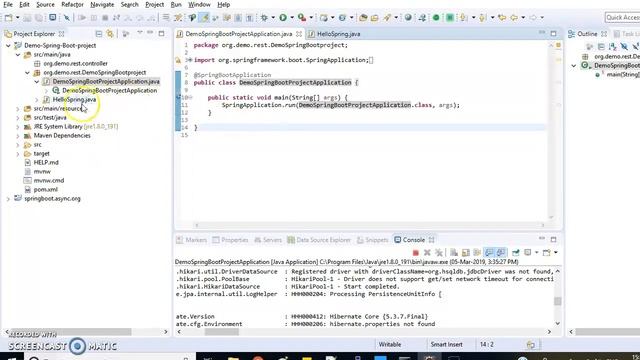Collapse the Demo-Spring-Boot-project tree node
This screenshot has height=360, width=640.
(x=8, y=46)
